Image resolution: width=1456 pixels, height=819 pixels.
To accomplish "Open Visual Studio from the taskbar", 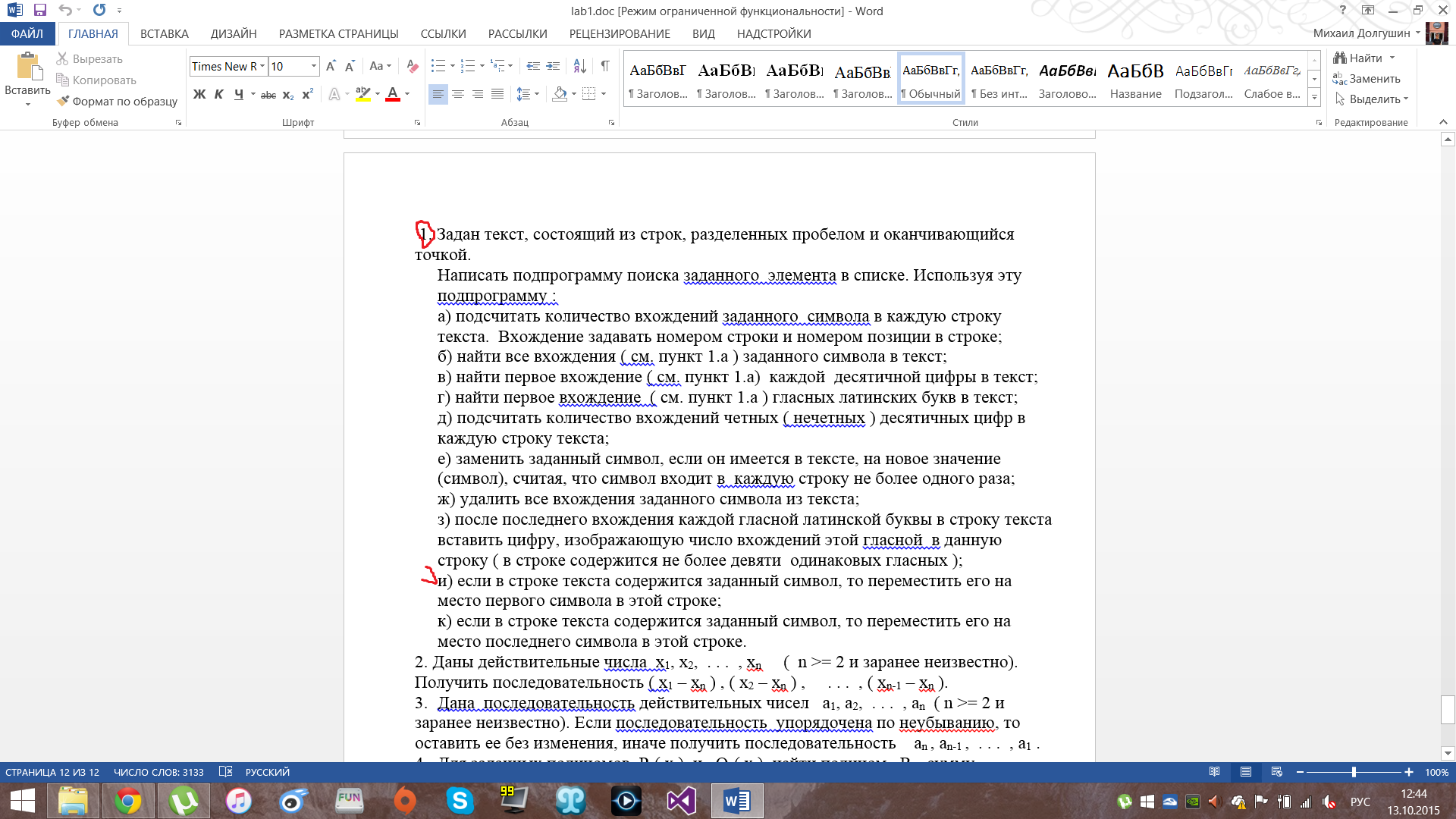I will point(681,801).
